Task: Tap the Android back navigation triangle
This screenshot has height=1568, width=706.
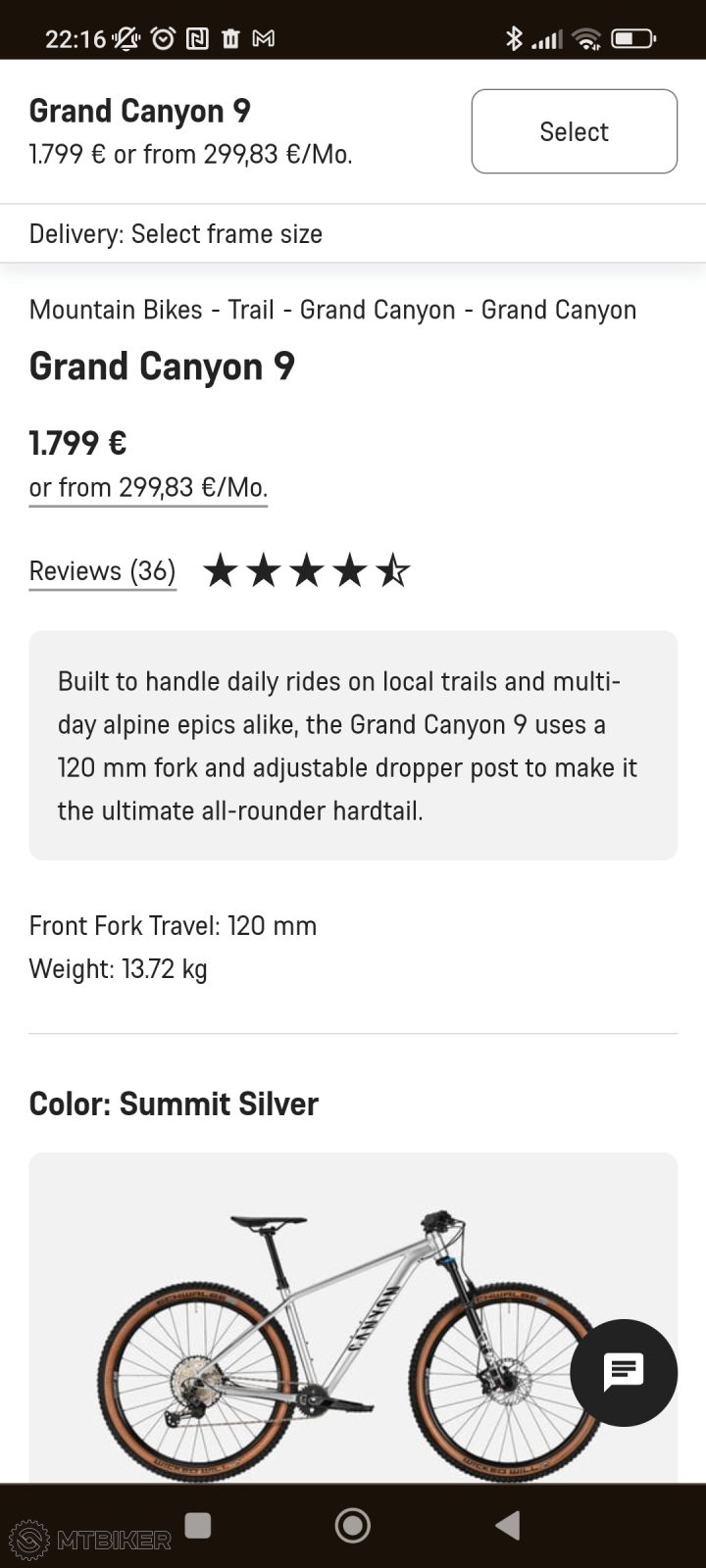Action: 508,1525
